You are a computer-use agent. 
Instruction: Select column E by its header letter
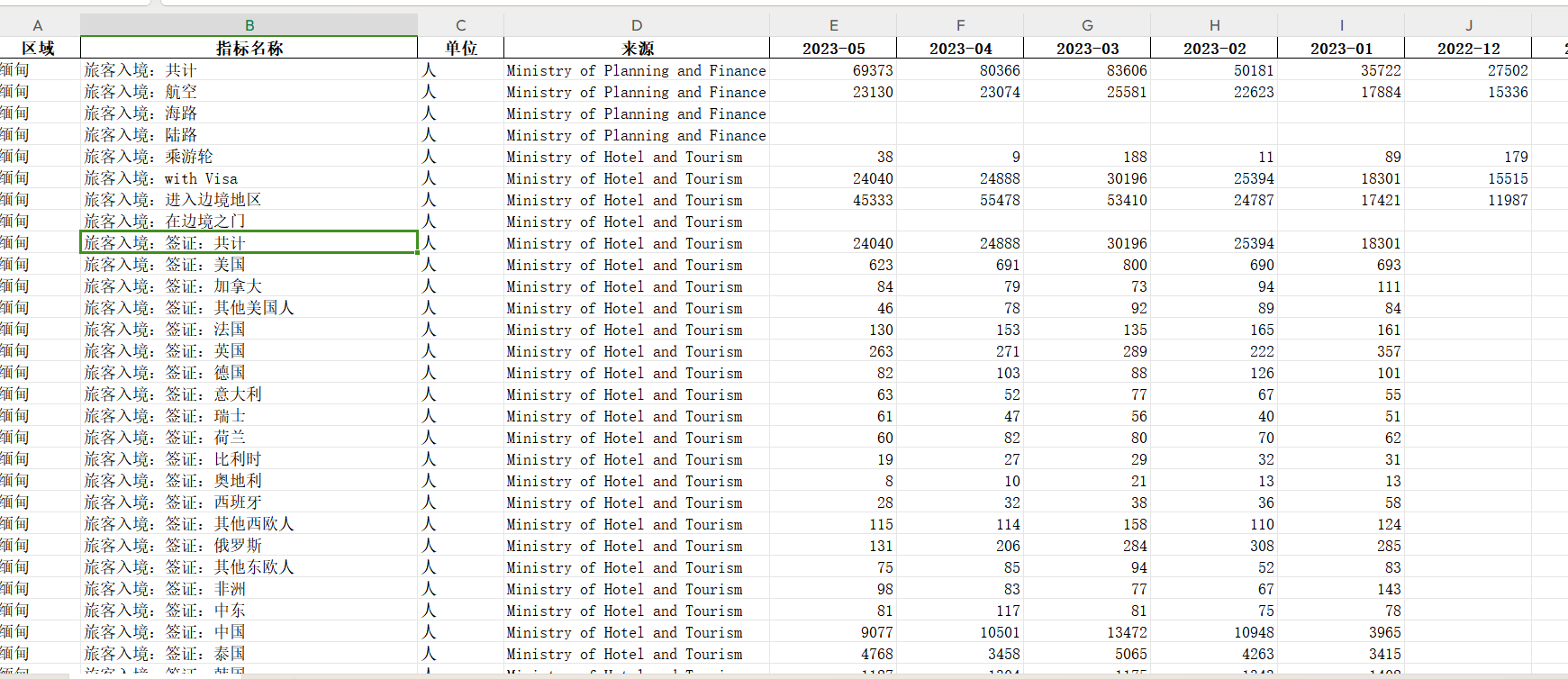(834, 25)
